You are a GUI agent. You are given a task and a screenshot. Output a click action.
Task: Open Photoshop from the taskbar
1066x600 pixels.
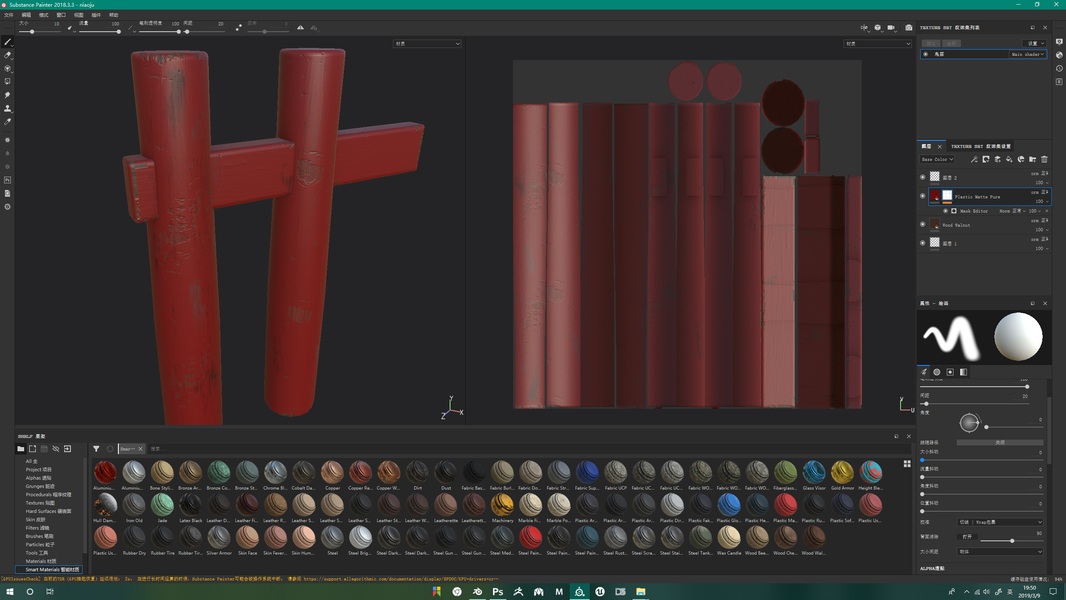pos(498,592)
